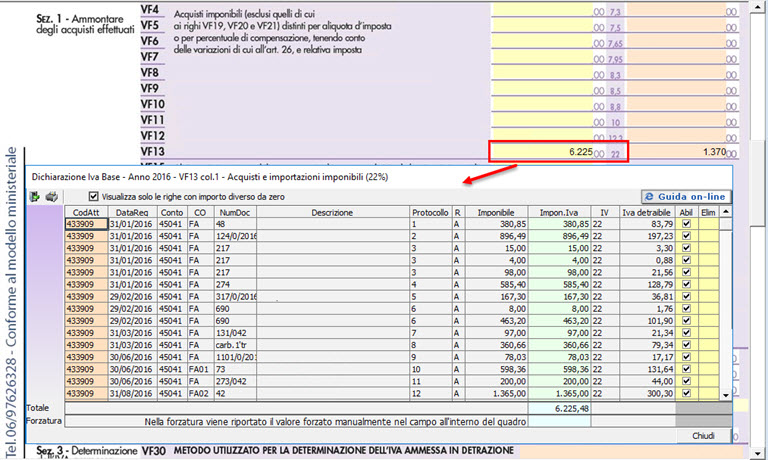Click the VF10 orange imposta field
The image size is (768, 460).
676,105
